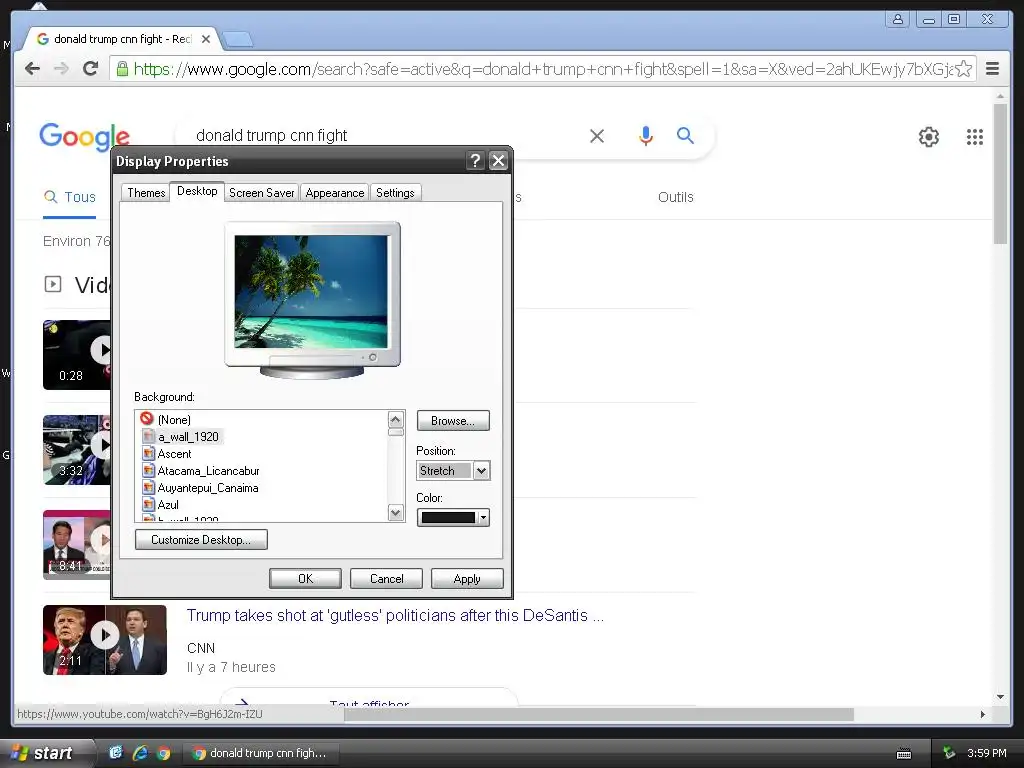Viewport: 1024px width, 768px height.
Task: Click the keyboard icon in the taskbar
Action: [x=904, y=754]
